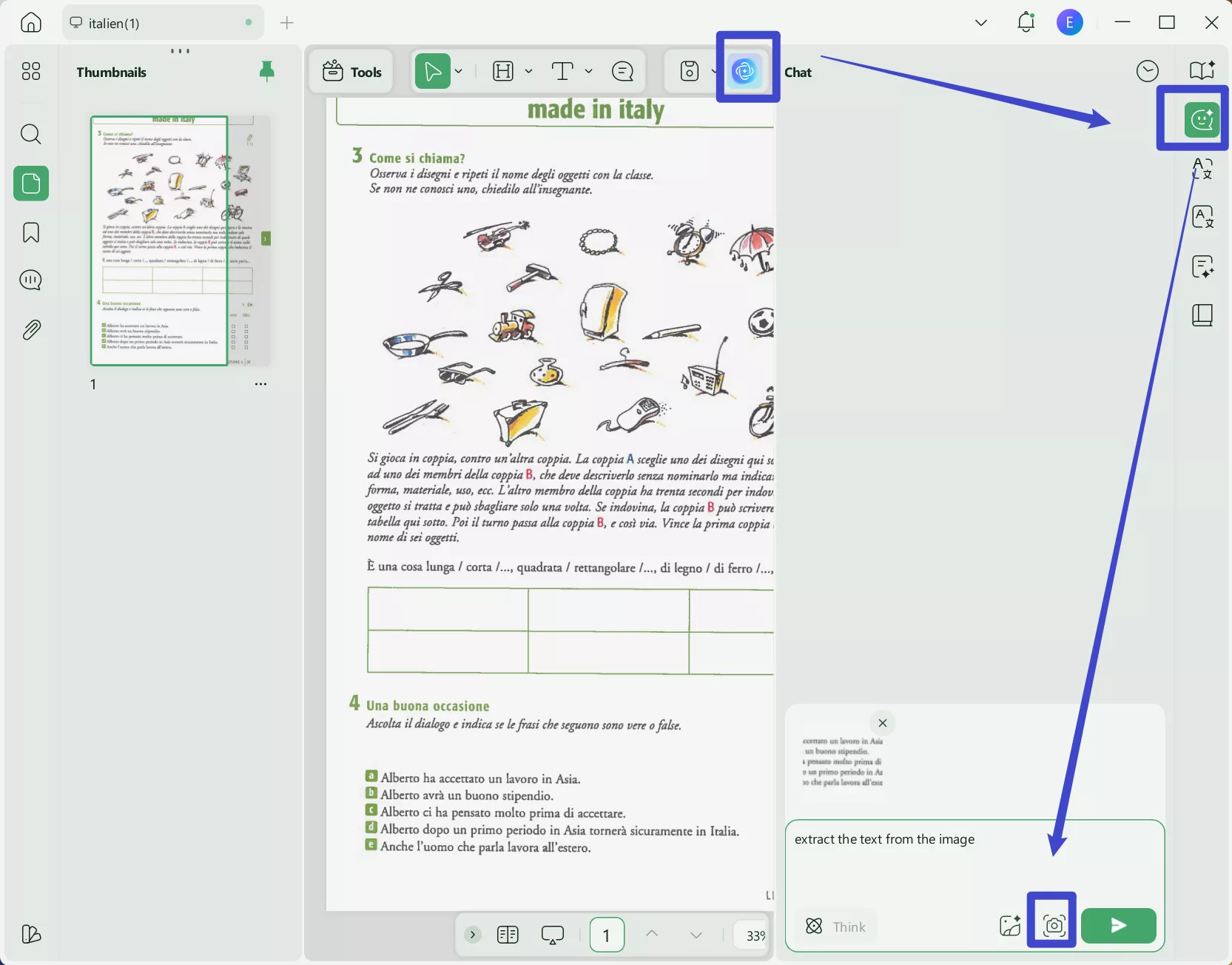Expand the heading style dropdown
This screenshot has width=1232, height=965.
click(528, 71)
